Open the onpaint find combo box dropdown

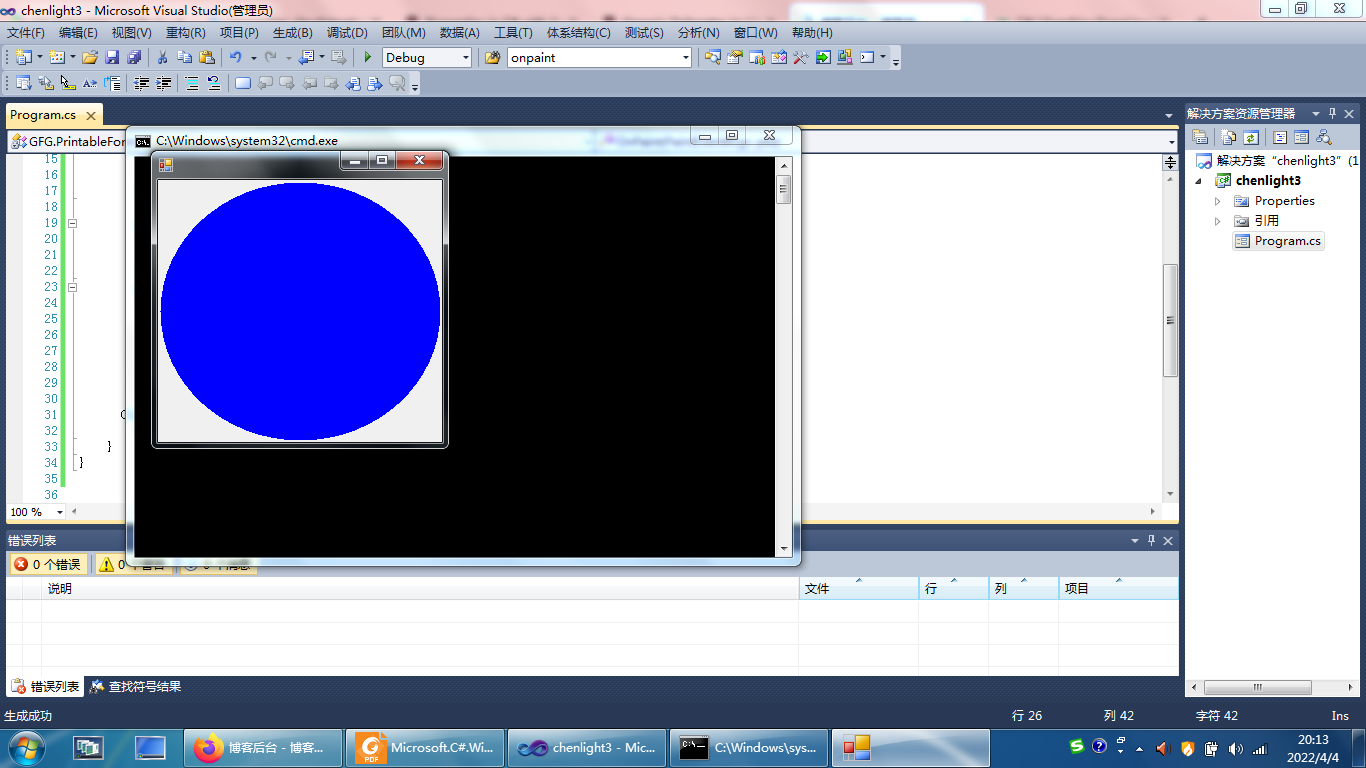(686, 58)
